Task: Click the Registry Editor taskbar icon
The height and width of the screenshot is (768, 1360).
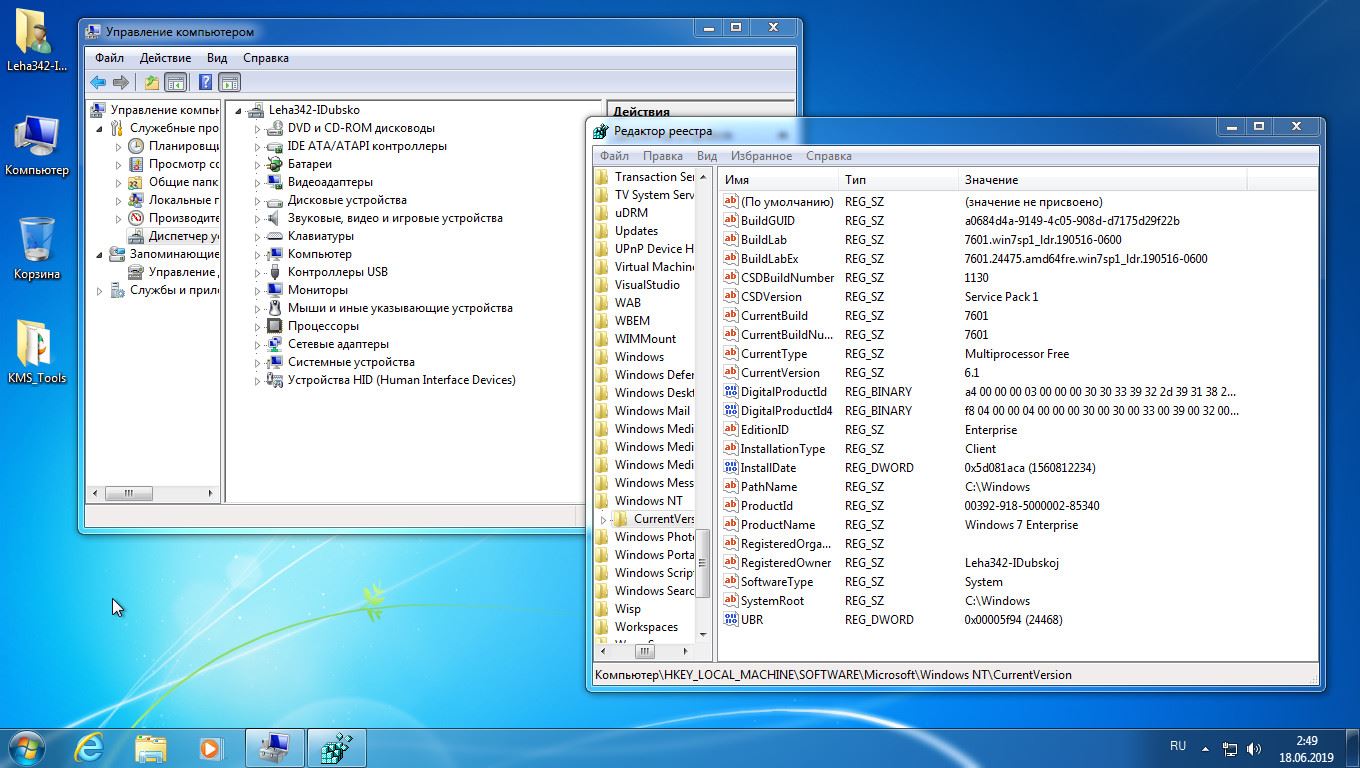Action: (336, 748)
